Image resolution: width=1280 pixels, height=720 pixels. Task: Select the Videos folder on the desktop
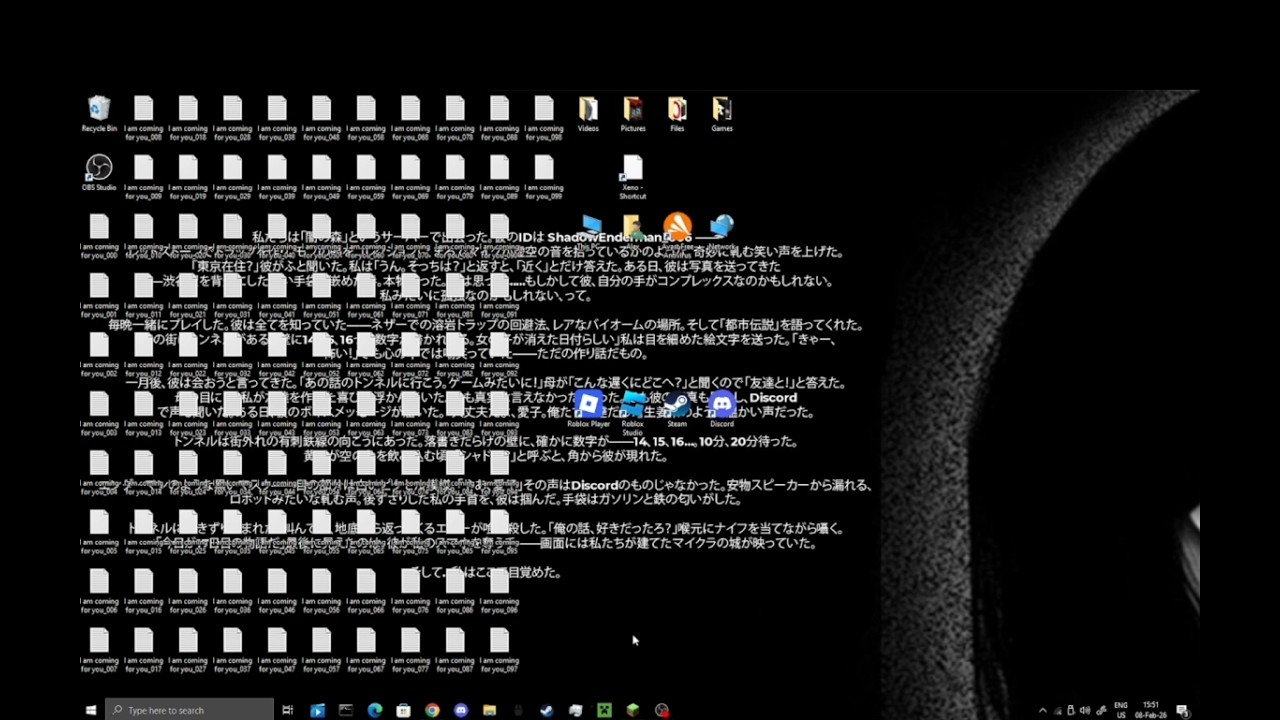[588, 115]
